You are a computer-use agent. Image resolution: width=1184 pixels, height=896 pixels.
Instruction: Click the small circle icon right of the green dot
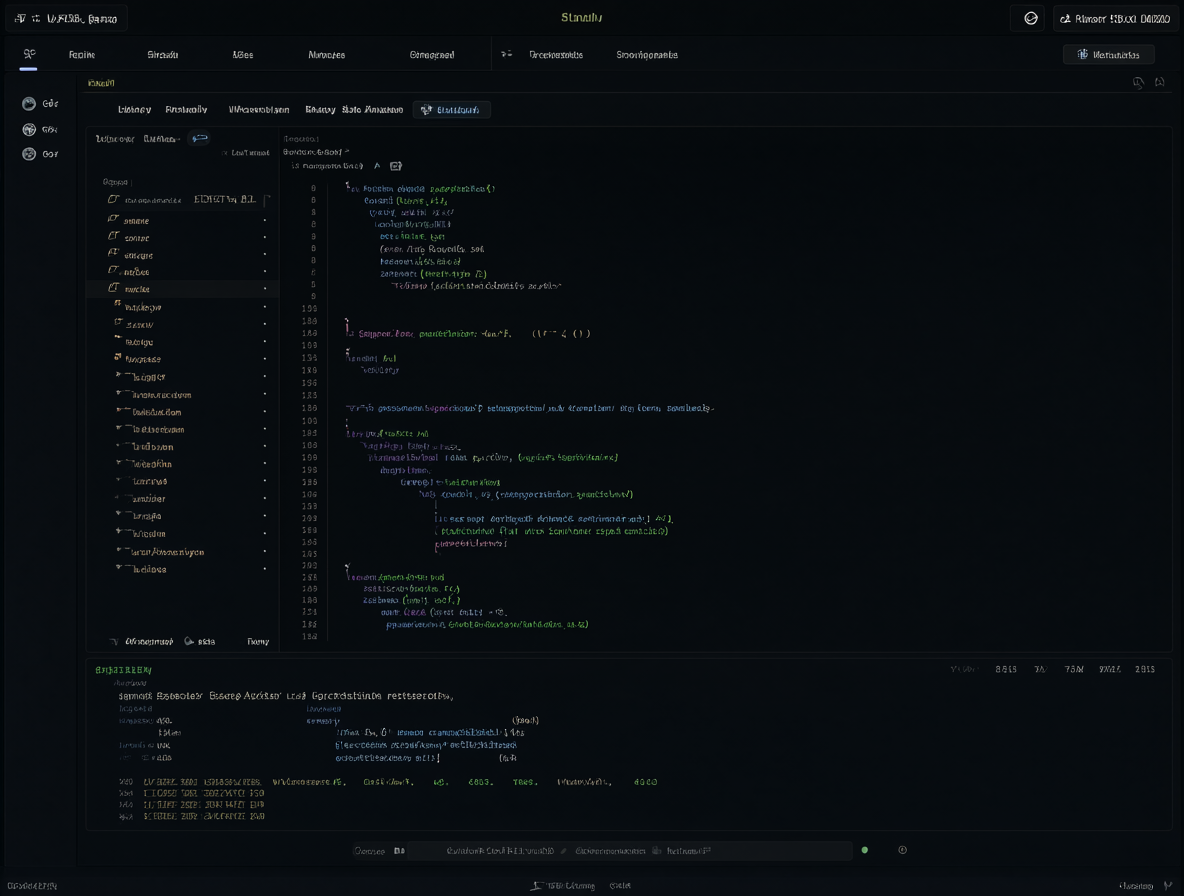tap(902, 851)
